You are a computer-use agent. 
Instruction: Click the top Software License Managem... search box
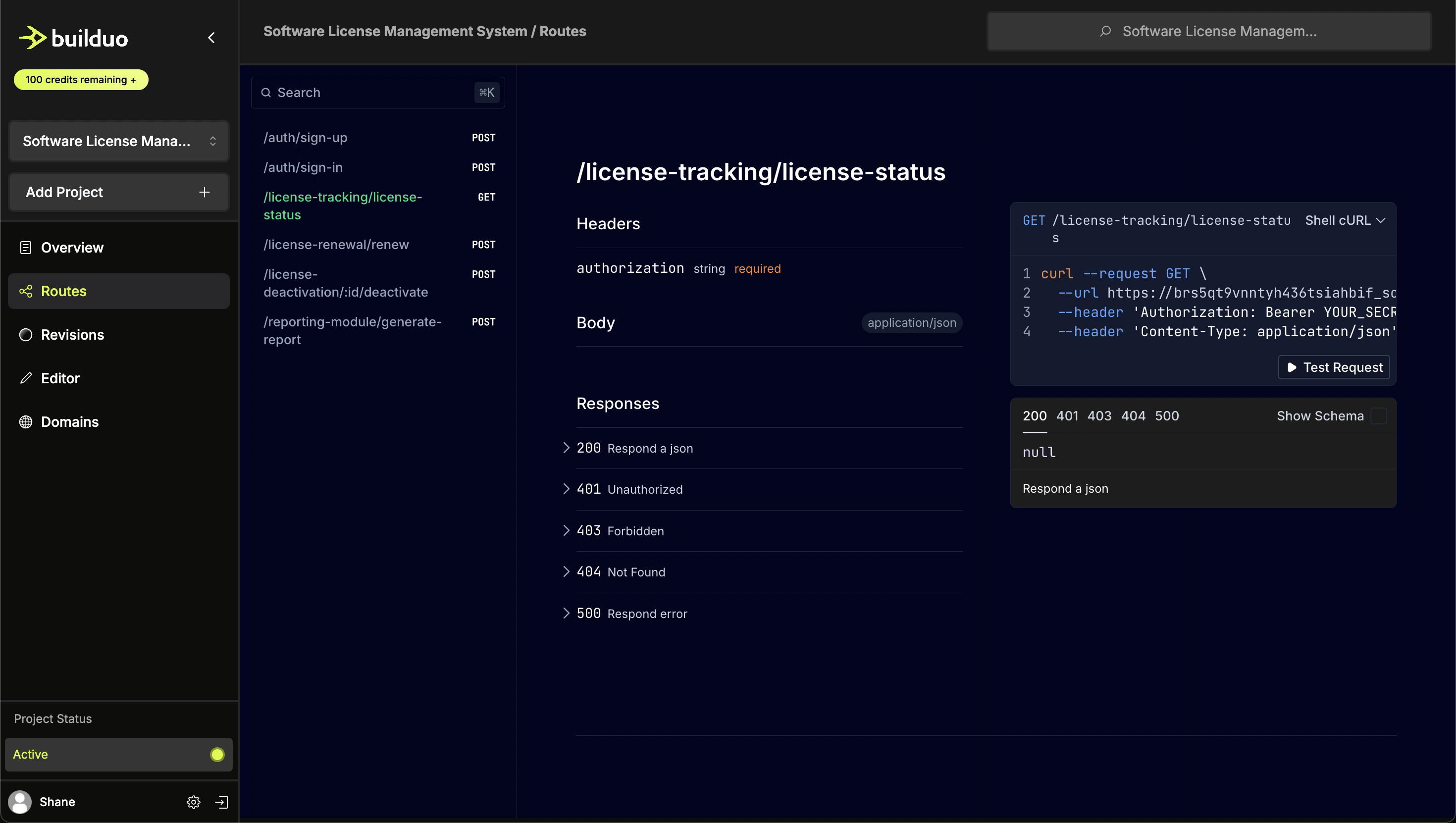[1209, 31]
